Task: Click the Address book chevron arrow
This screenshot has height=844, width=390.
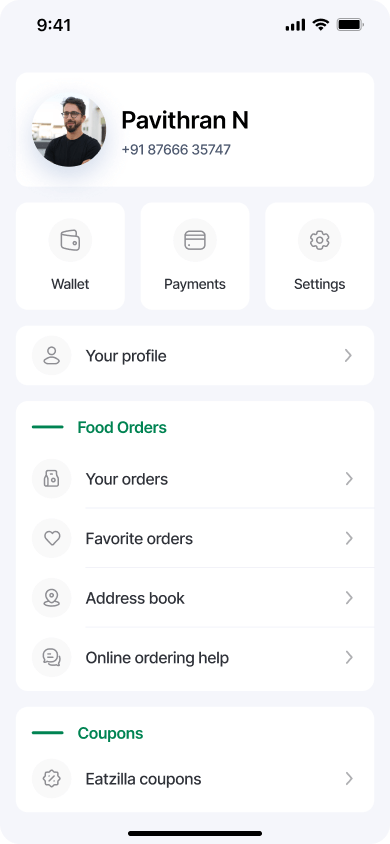Action: click(x=349, y=598)
